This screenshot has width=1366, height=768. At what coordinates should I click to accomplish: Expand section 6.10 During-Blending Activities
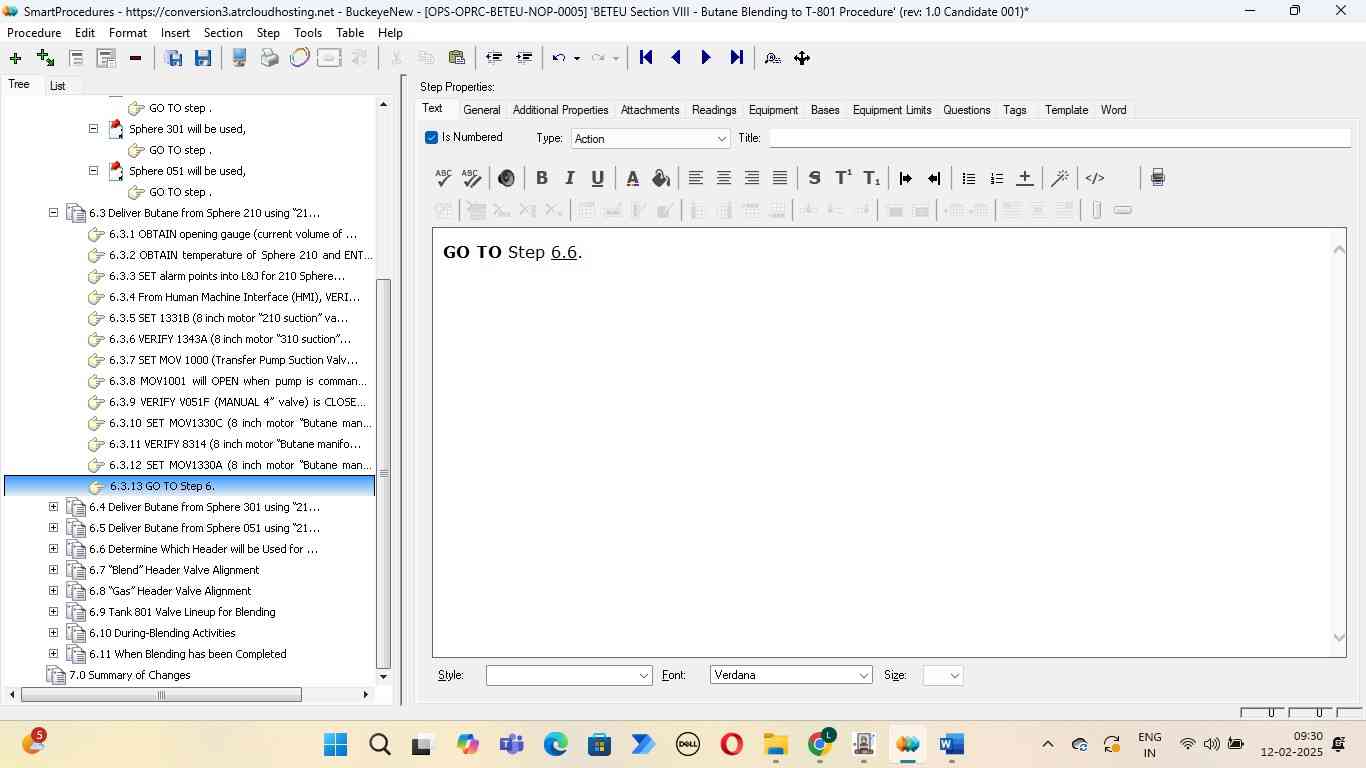click(54, 633)
